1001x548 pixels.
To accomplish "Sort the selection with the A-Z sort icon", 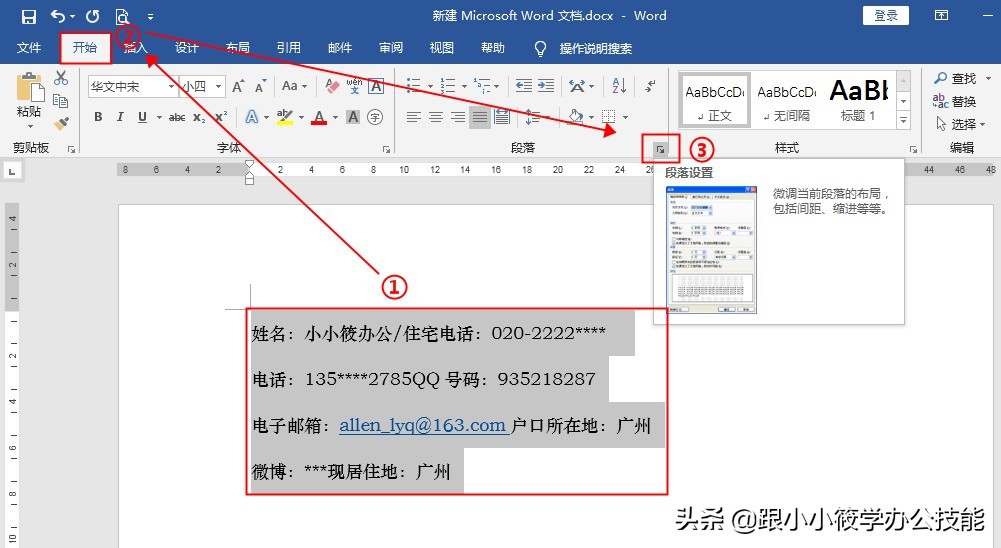I will point(619,86).
